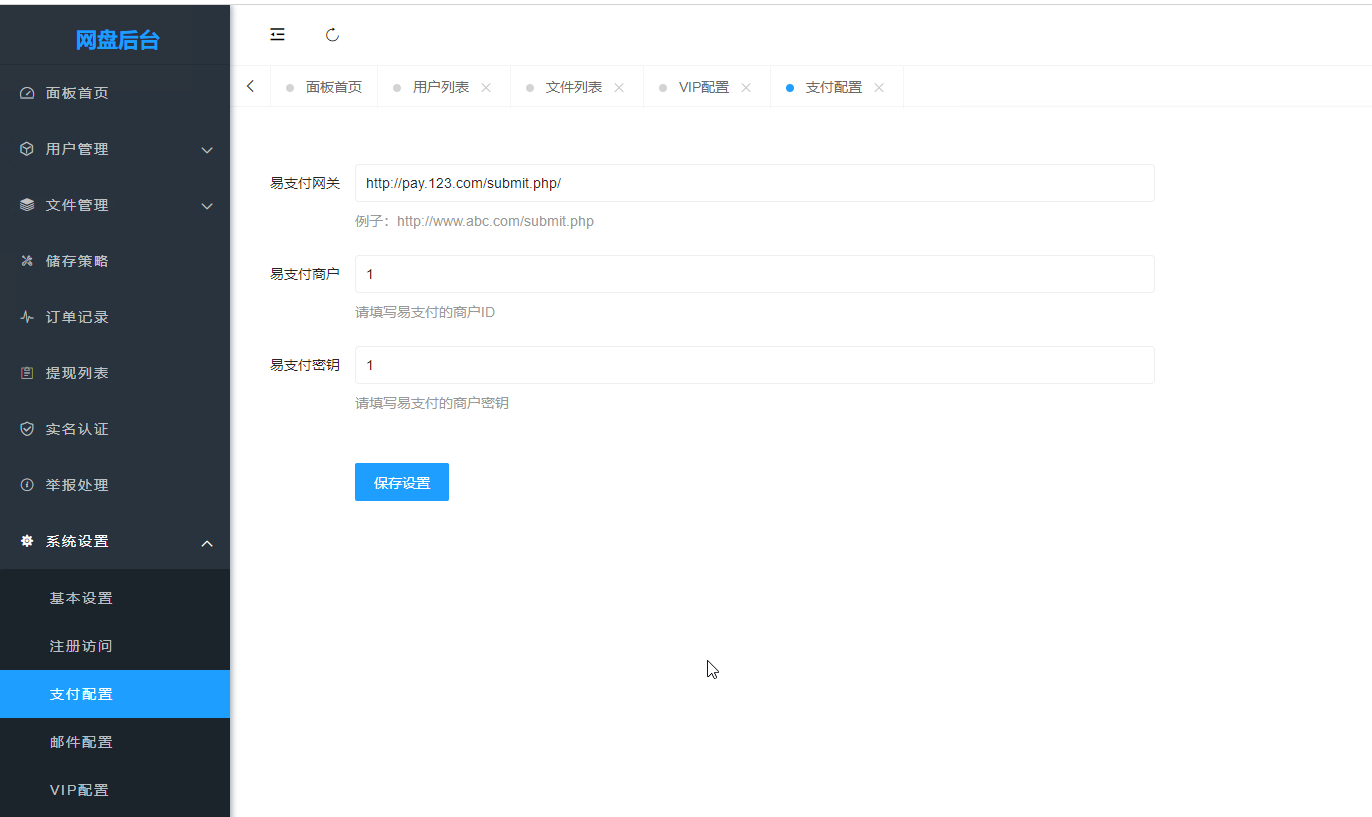
Task: Focus the 易支付网关 input field
Action: click(x=755, y=183)
